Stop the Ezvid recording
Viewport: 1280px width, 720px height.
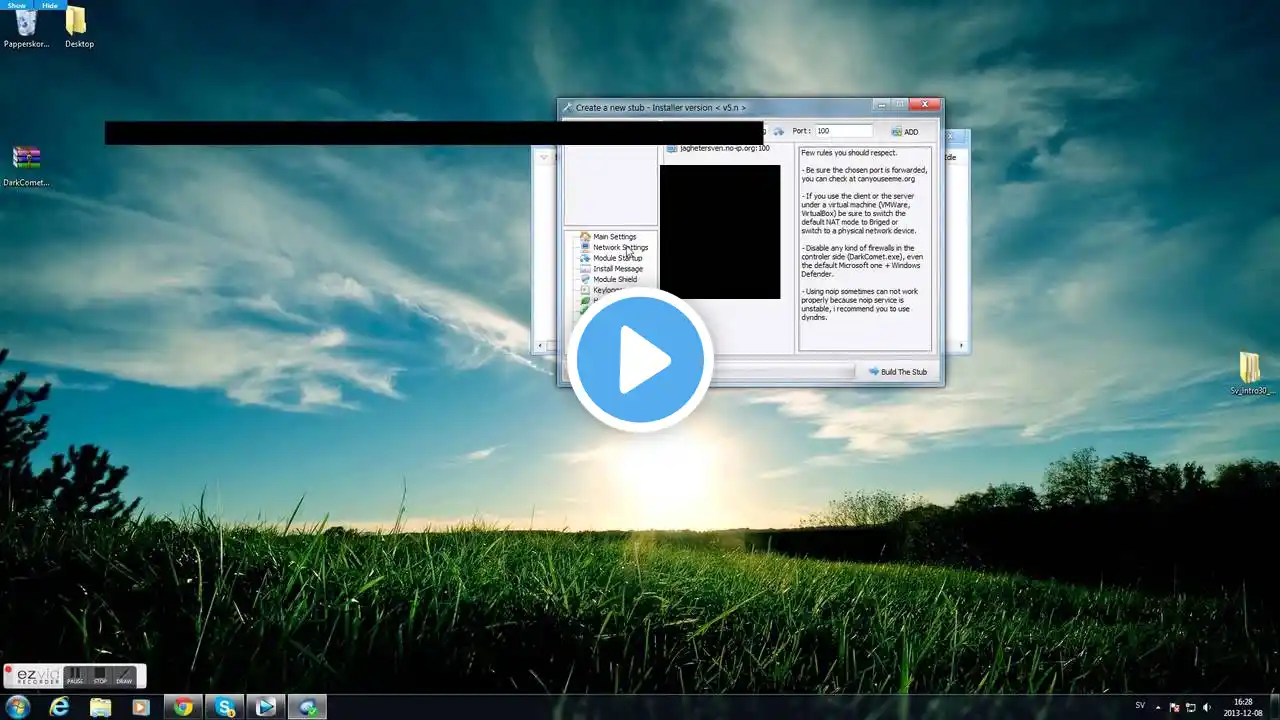coord(100,676)
